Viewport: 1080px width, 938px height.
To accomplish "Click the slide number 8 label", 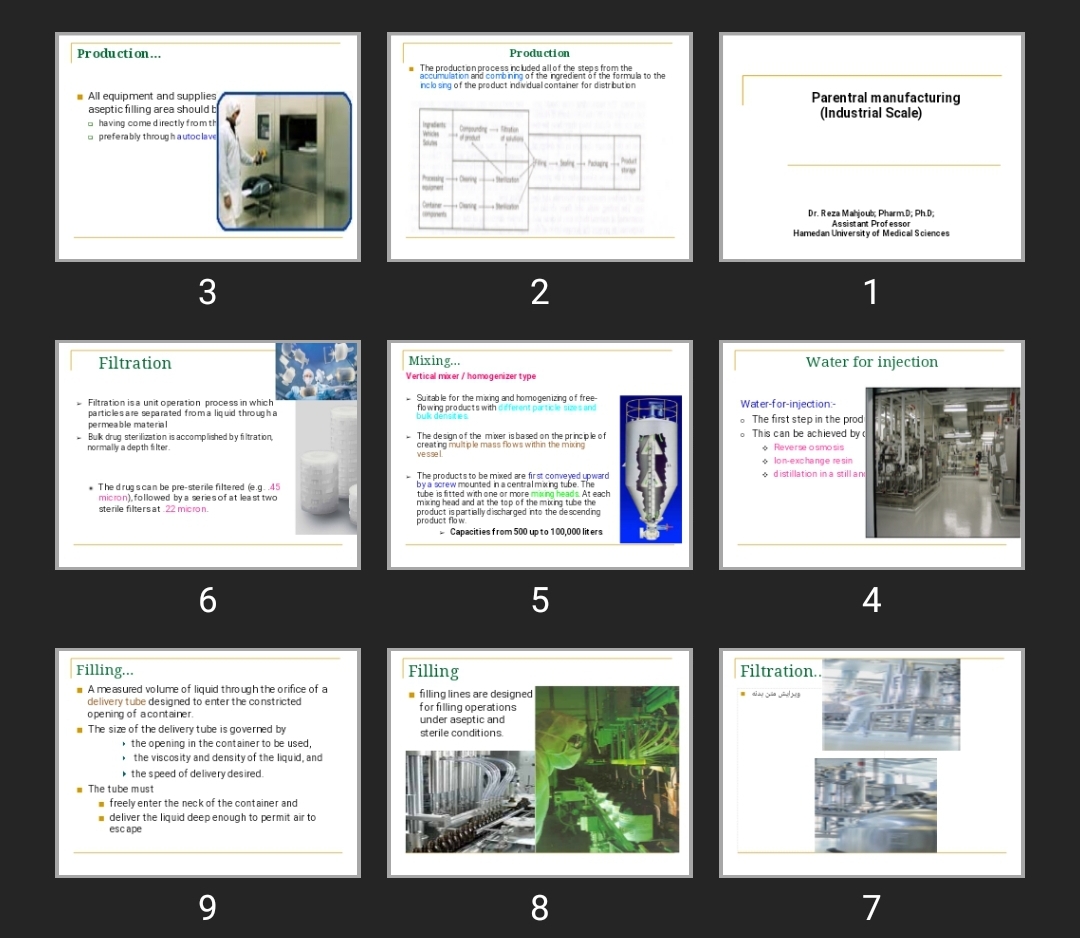I will (x=539, y=908).
